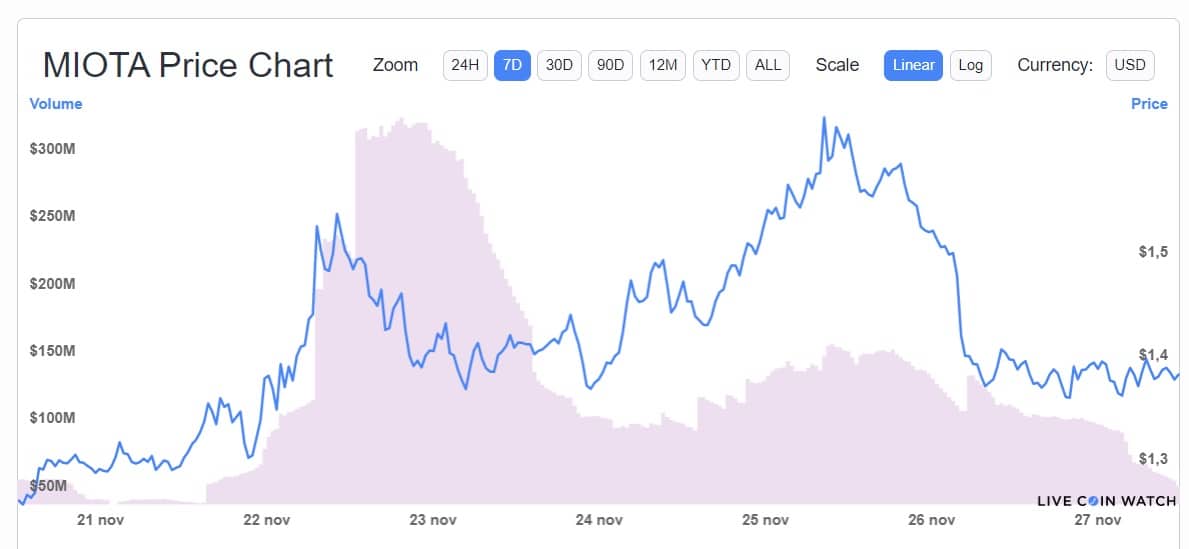Click the 23 nov date marker
Screen dimensions: 1189x549
434,520
